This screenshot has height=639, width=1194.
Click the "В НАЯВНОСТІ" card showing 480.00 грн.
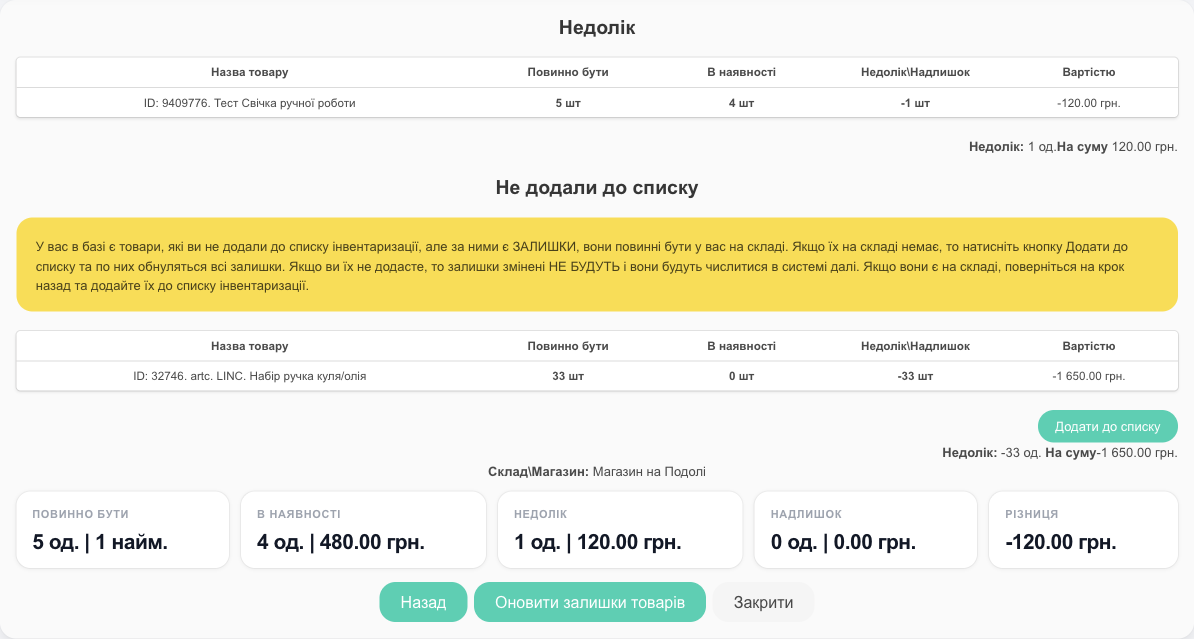click(363, 530)
